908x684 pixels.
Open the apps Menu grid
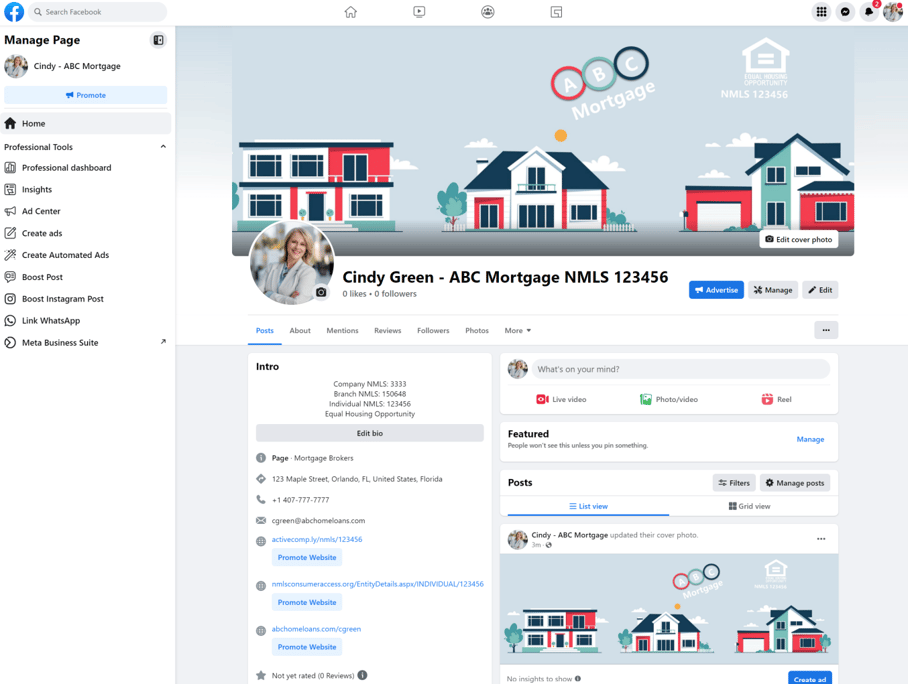[820, 11]
